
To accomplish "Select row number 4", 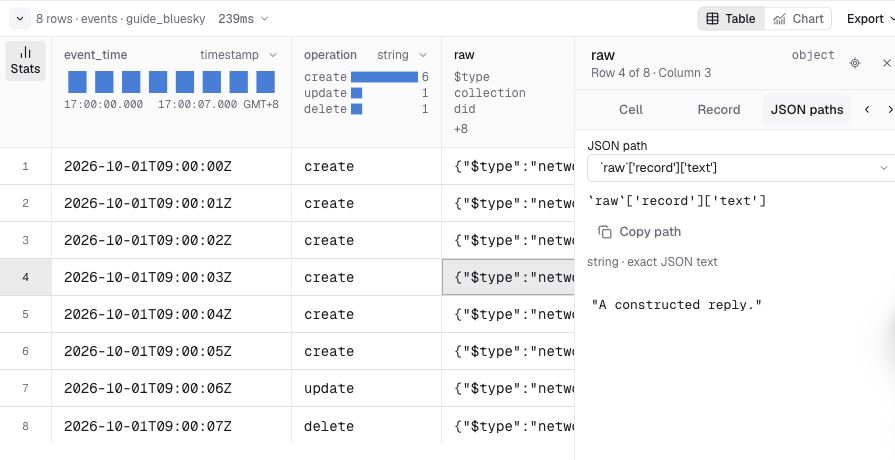I will click(x=25, y=277).
